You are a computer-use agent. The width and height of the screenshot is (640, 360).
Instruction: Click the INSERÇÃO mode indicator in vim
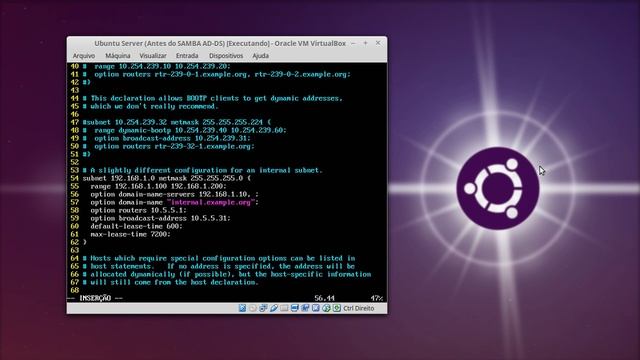(x=95, y=298)
